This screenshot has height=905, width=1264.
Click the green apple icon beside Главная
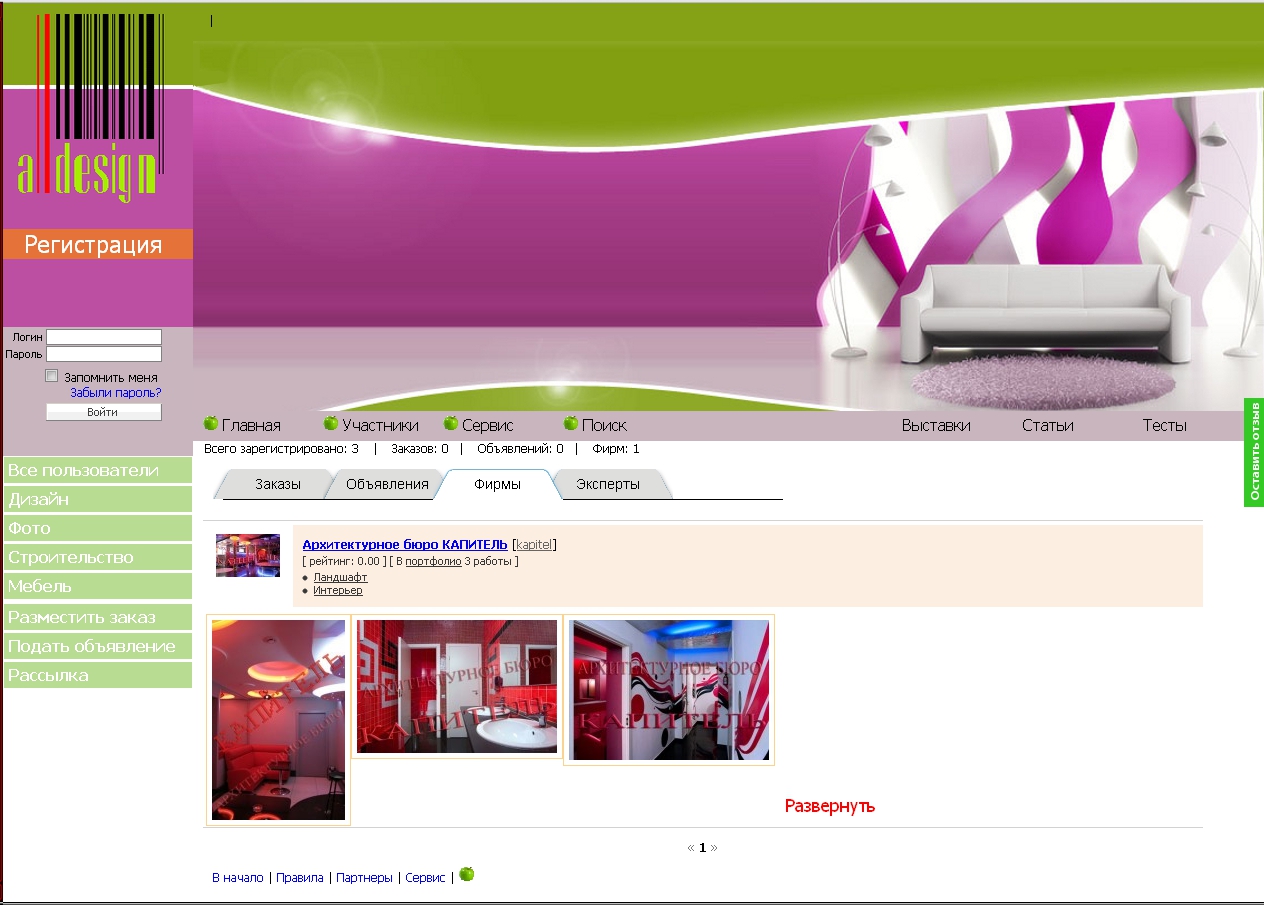pyautogui.click(x=211, y=423)
